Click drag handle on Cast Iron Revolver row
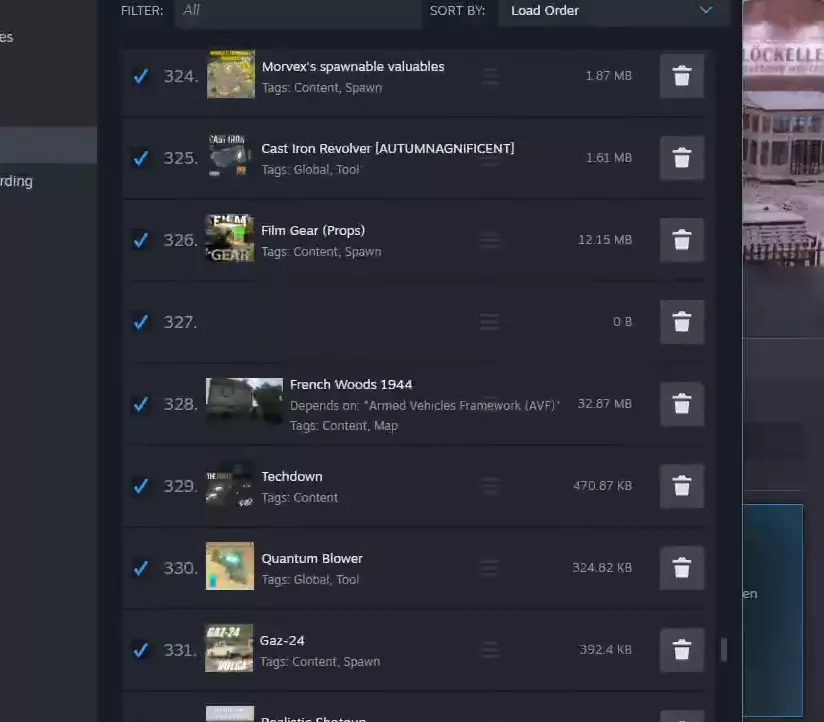This screenshot has height=722, width=824. [x=490, y=158]
